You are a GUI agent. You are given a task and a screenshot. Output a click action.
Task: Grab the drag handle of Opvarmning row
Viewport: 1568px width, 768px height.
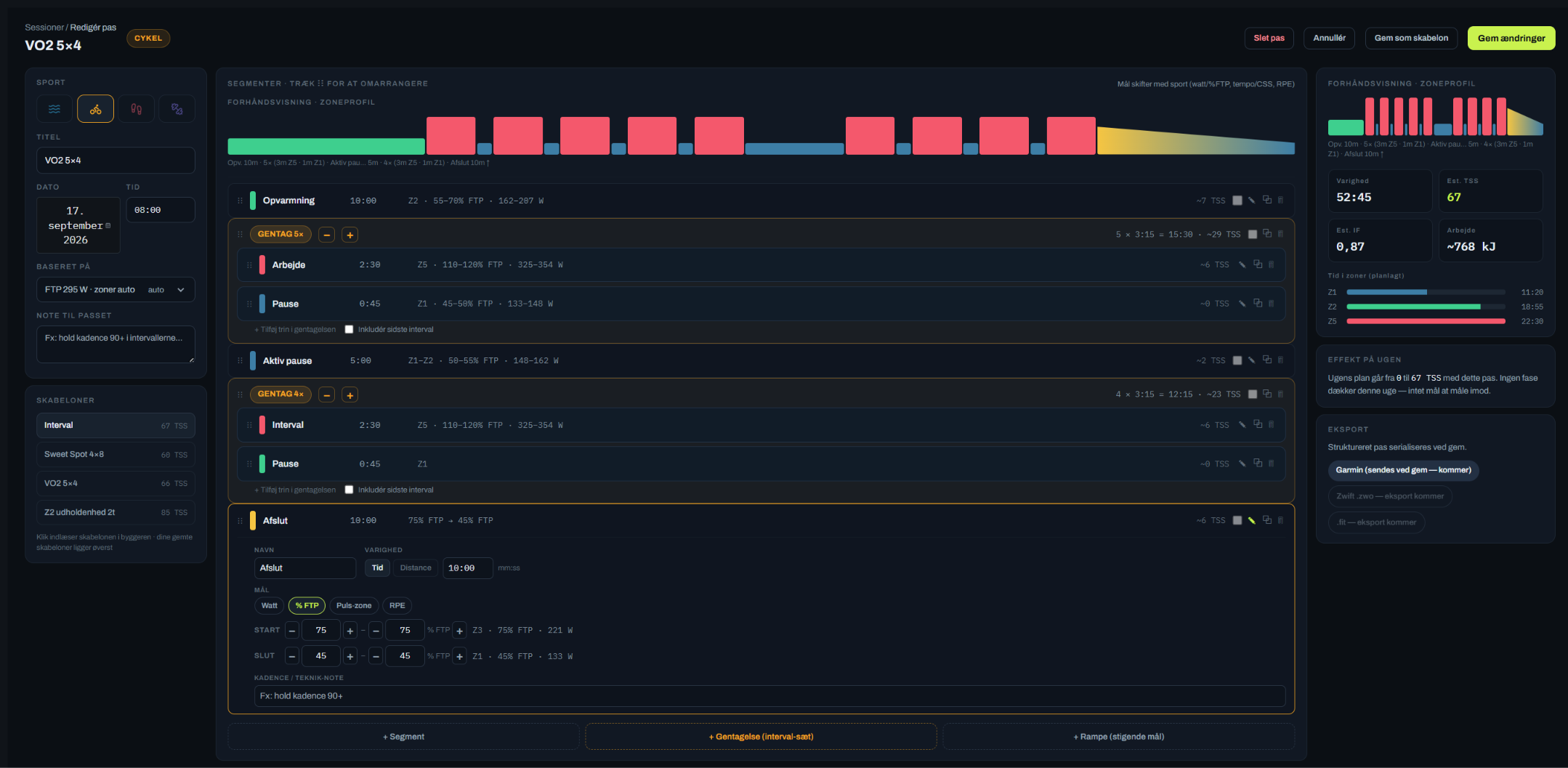coord(240,201)
